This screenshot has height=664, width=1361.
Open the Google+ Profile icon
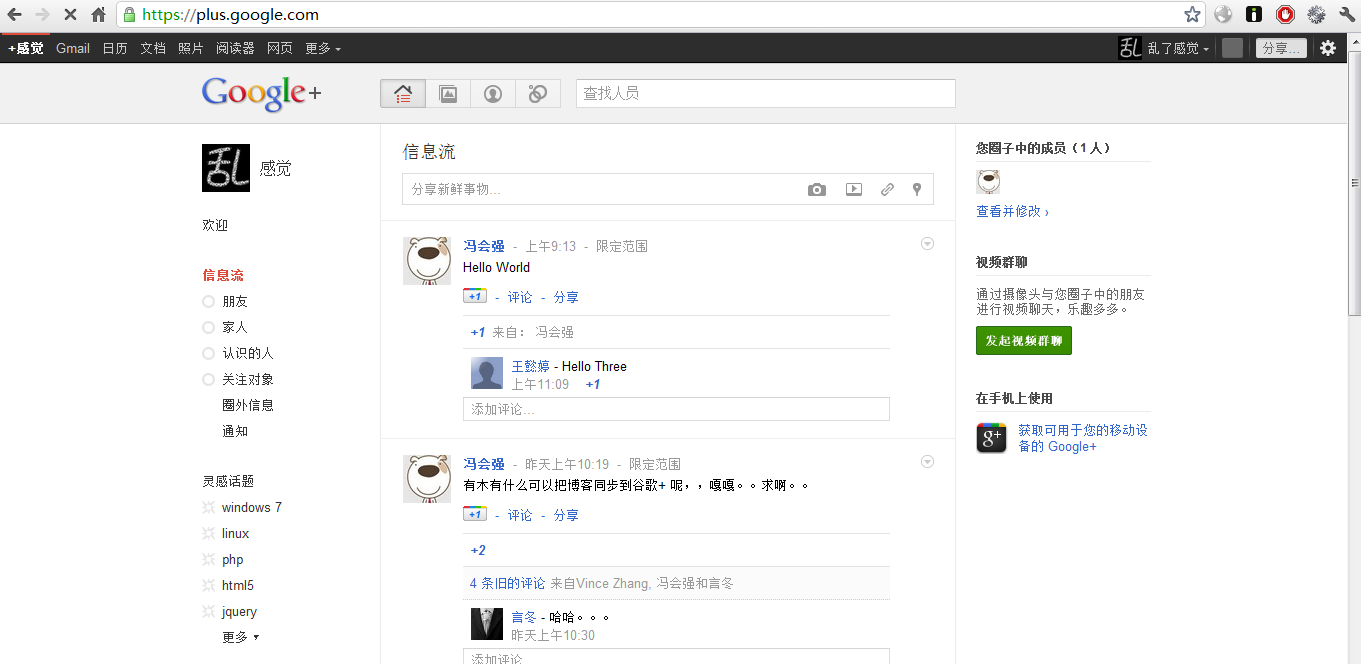coord(493,94)
